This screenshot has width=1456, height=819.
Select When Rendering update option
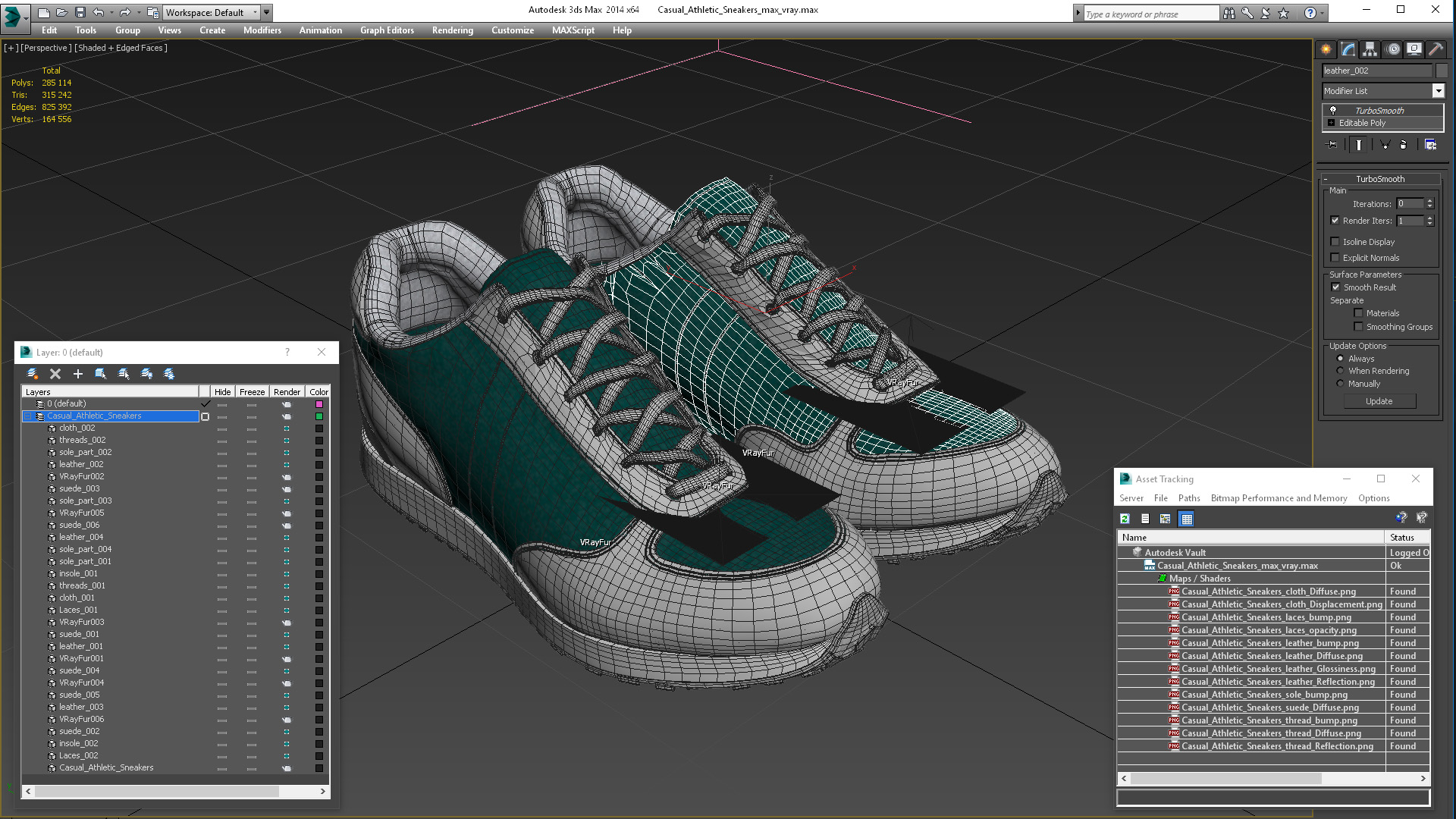1340,371
